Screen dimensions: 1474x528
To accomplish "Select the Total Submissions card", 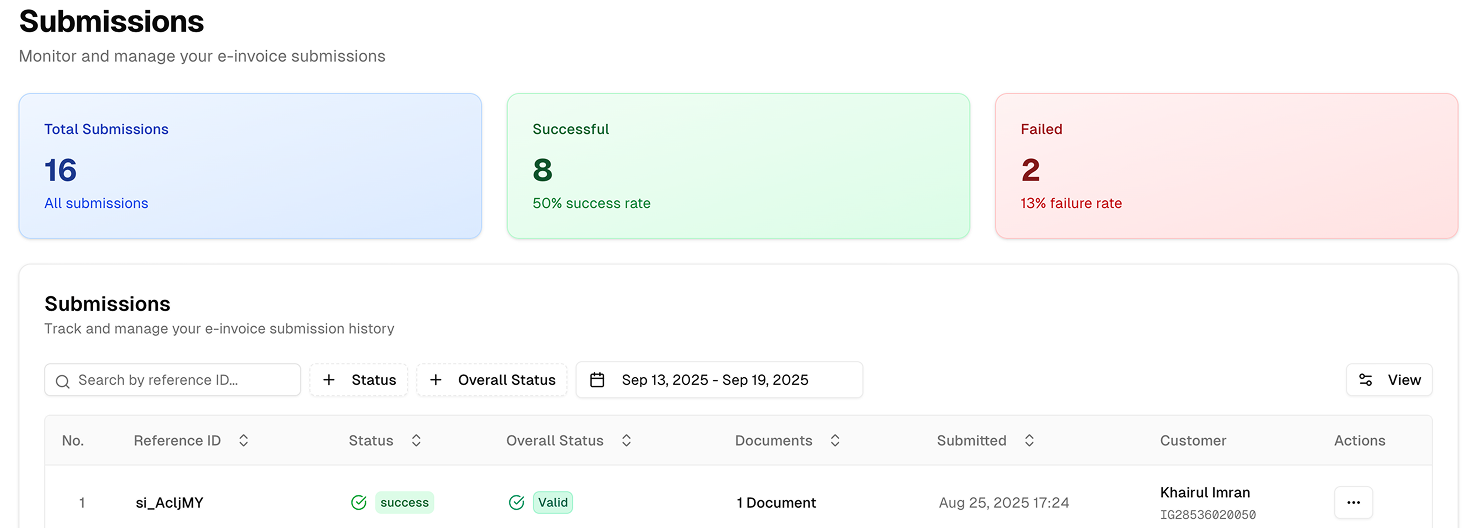I will tap(250, 166).
